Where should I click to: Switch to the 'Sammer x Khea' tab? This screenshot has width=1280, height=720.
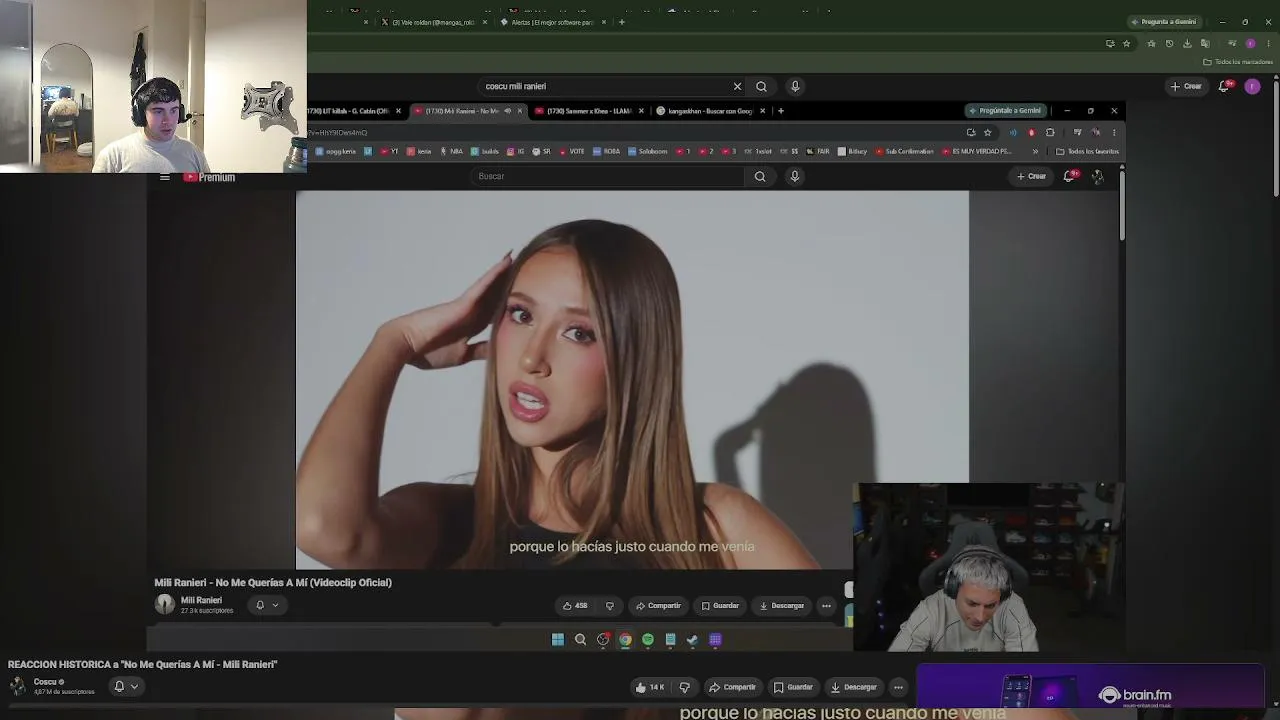588,111
